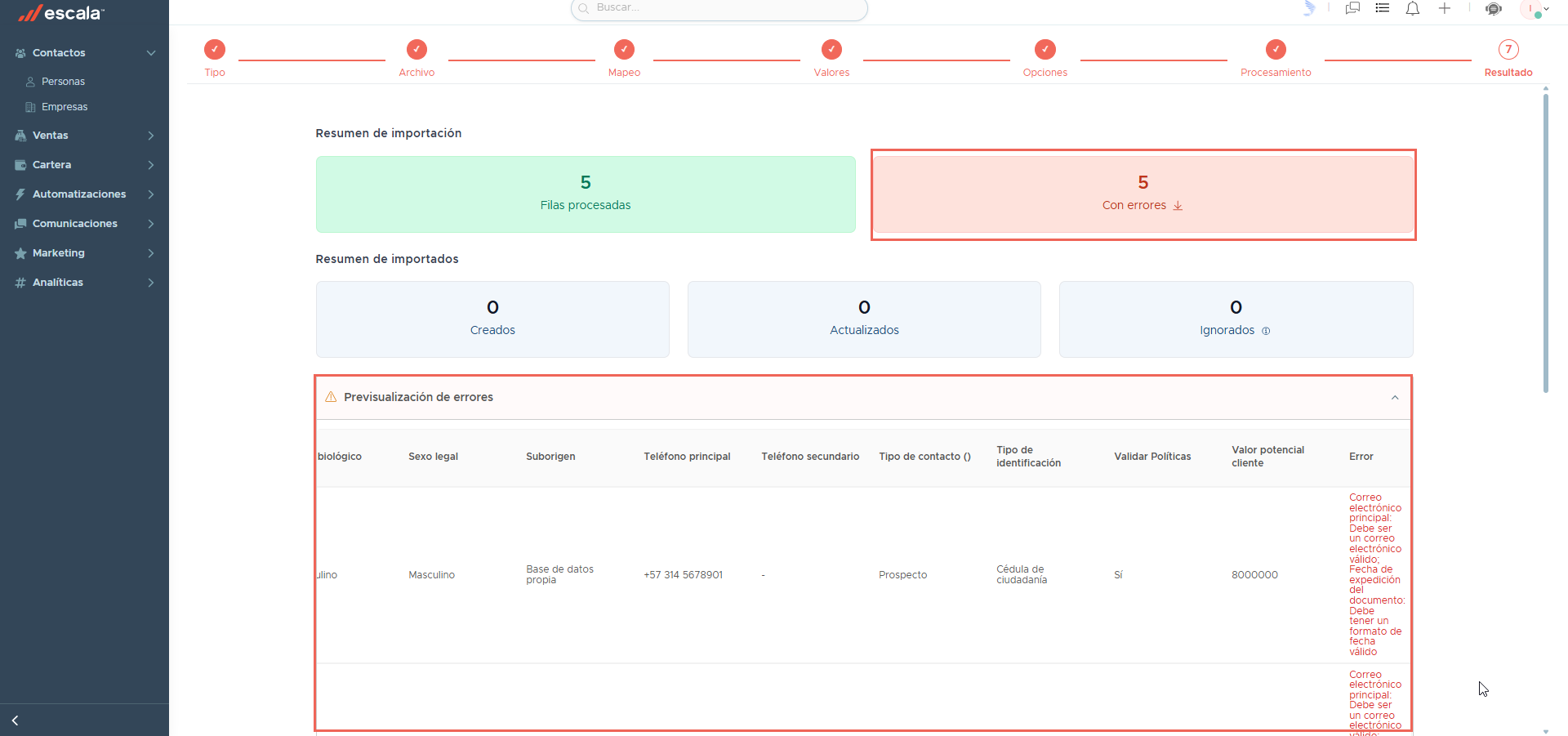Open the Empresas menu item
This screenshot has height=736, width=1568.
(65, 107)
